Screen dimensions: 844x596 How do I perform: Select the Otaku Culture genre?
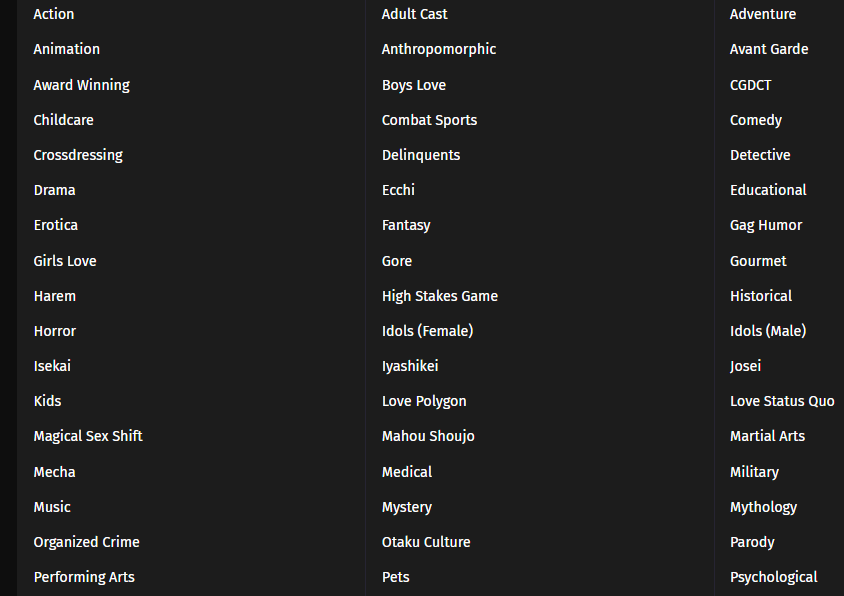[426, 542]
